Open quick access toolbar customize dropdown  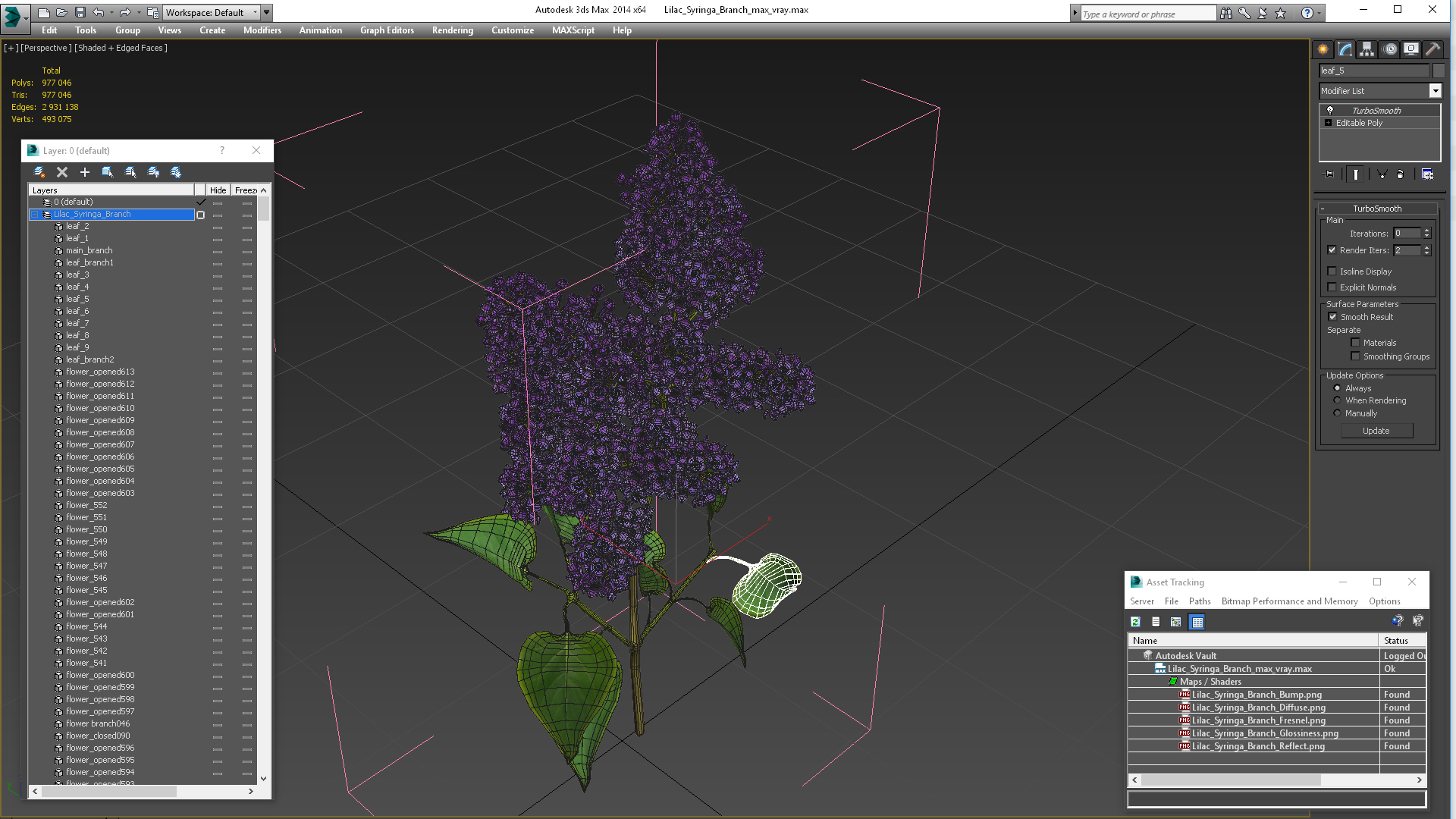pyautogui.click(x=267, y=12)
